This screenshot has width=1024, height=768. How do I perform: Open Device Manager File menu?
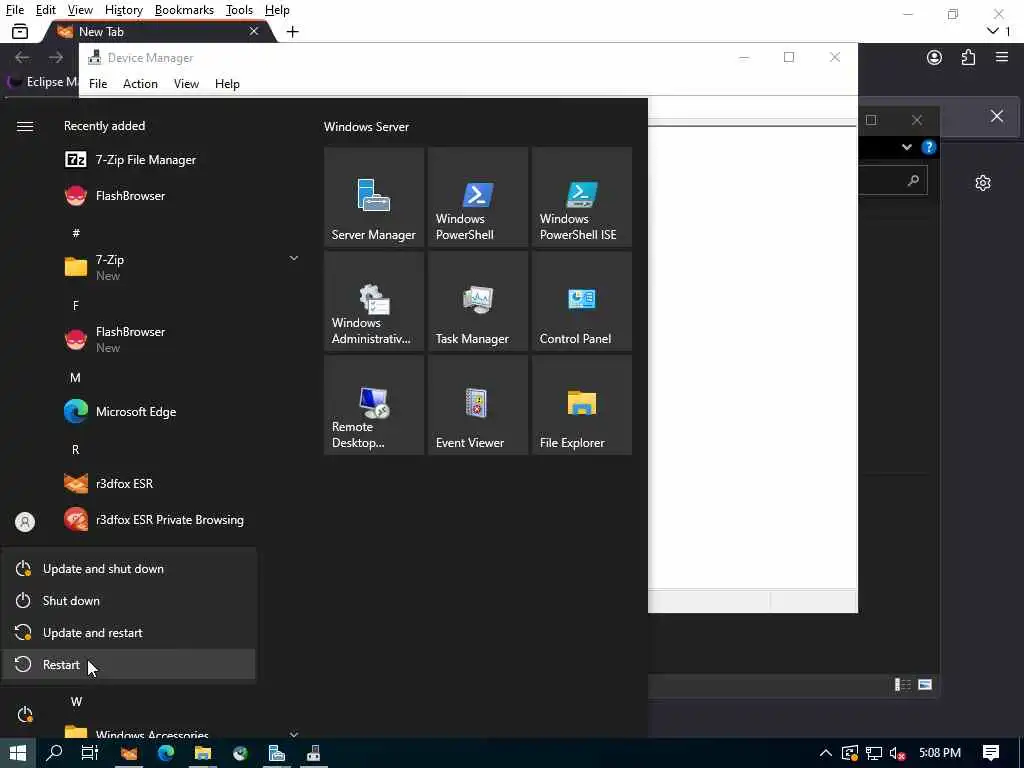point(98,84)
